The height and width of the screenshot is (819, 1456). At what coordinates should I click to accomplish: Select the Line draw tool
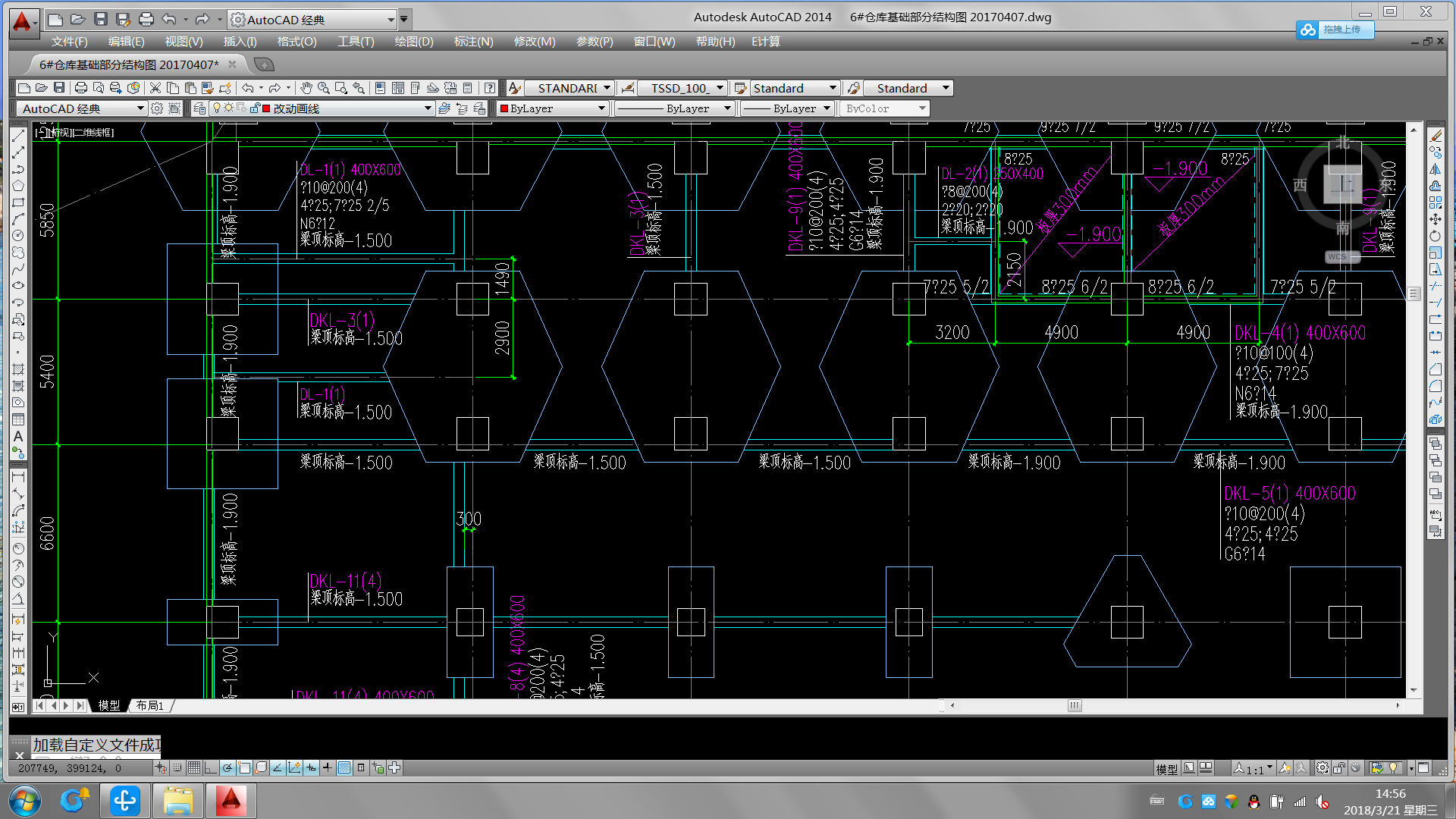point(18,136)
